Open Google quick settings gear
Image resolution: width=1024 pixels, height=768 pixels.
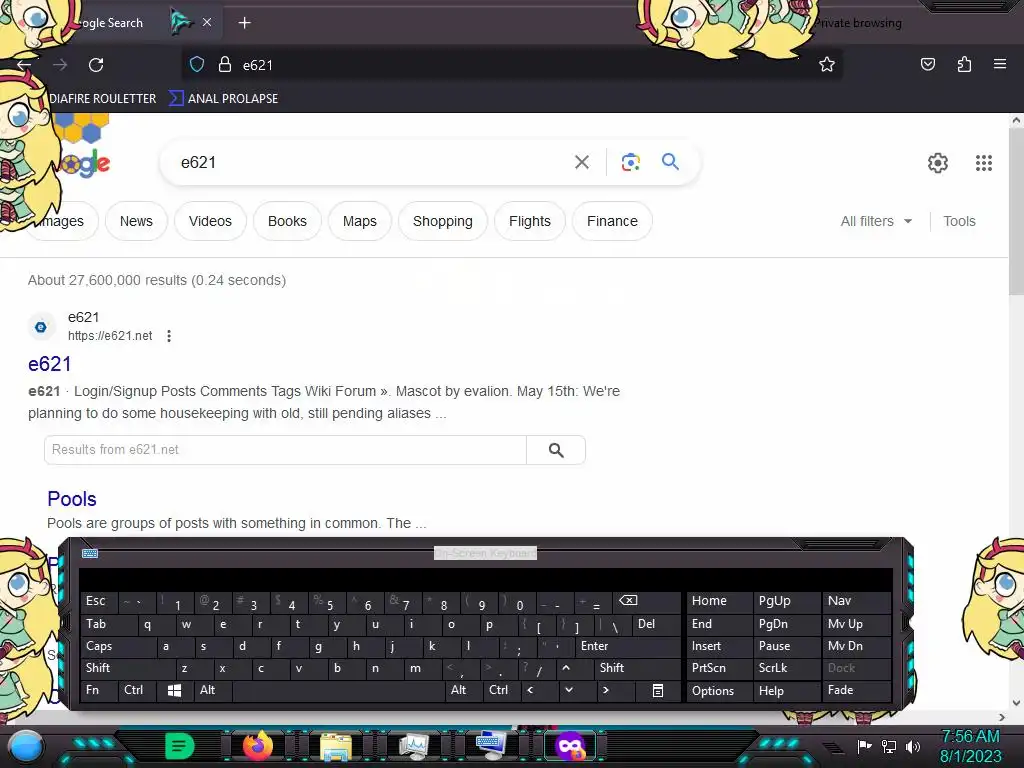tap(938, 163)
